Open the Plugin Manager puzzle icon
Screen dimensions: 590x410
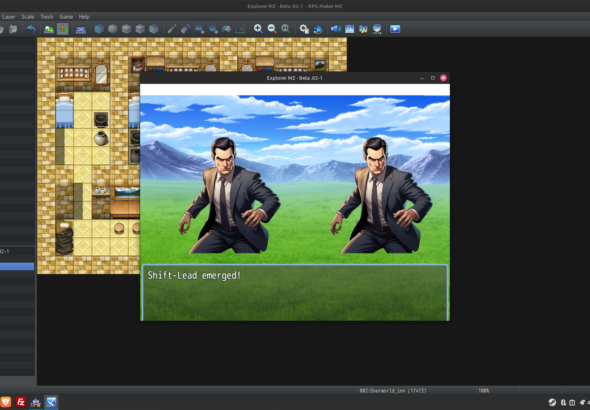318,29
